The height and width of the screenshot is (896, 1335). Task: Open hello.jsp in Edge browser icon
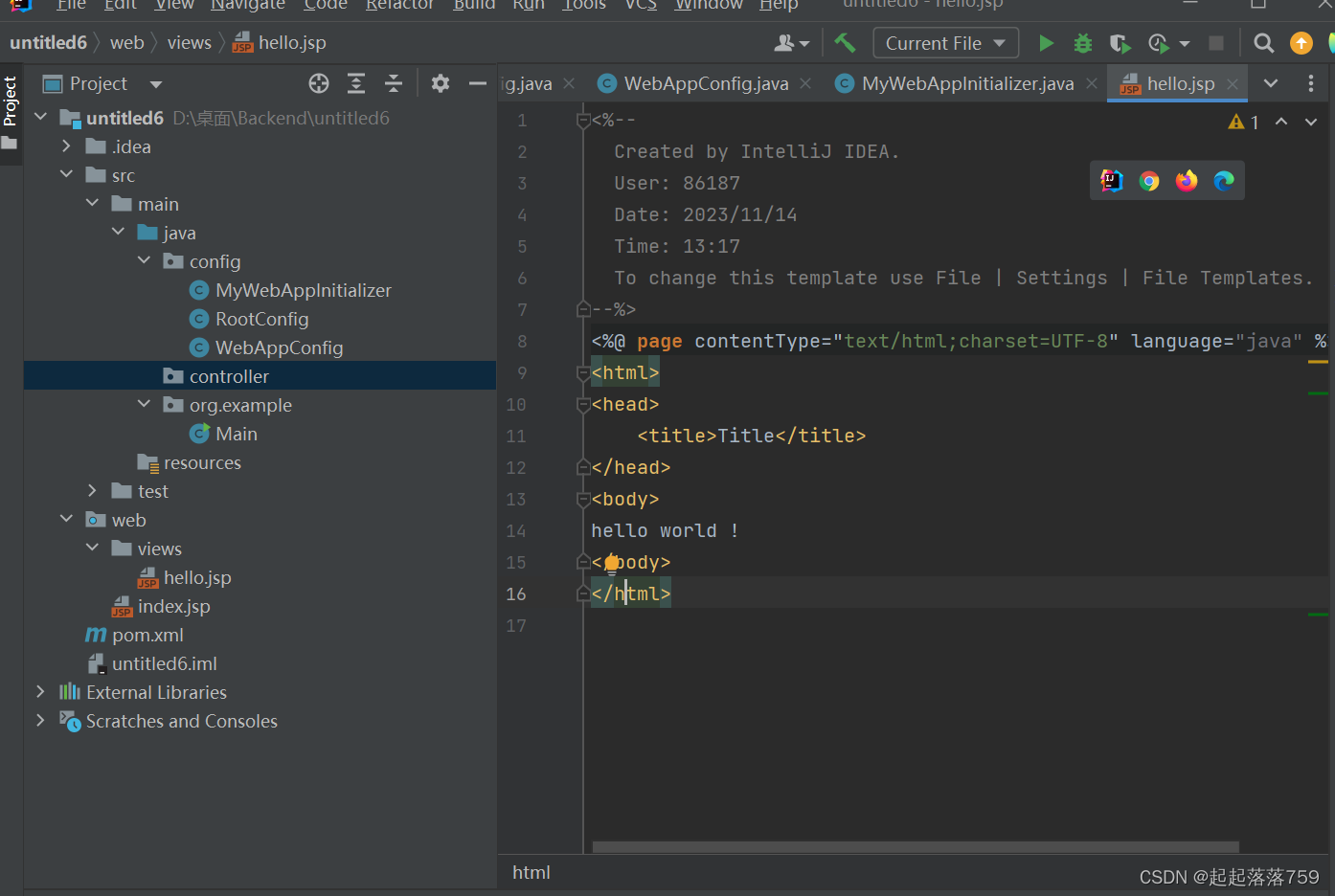(1224, 180)
